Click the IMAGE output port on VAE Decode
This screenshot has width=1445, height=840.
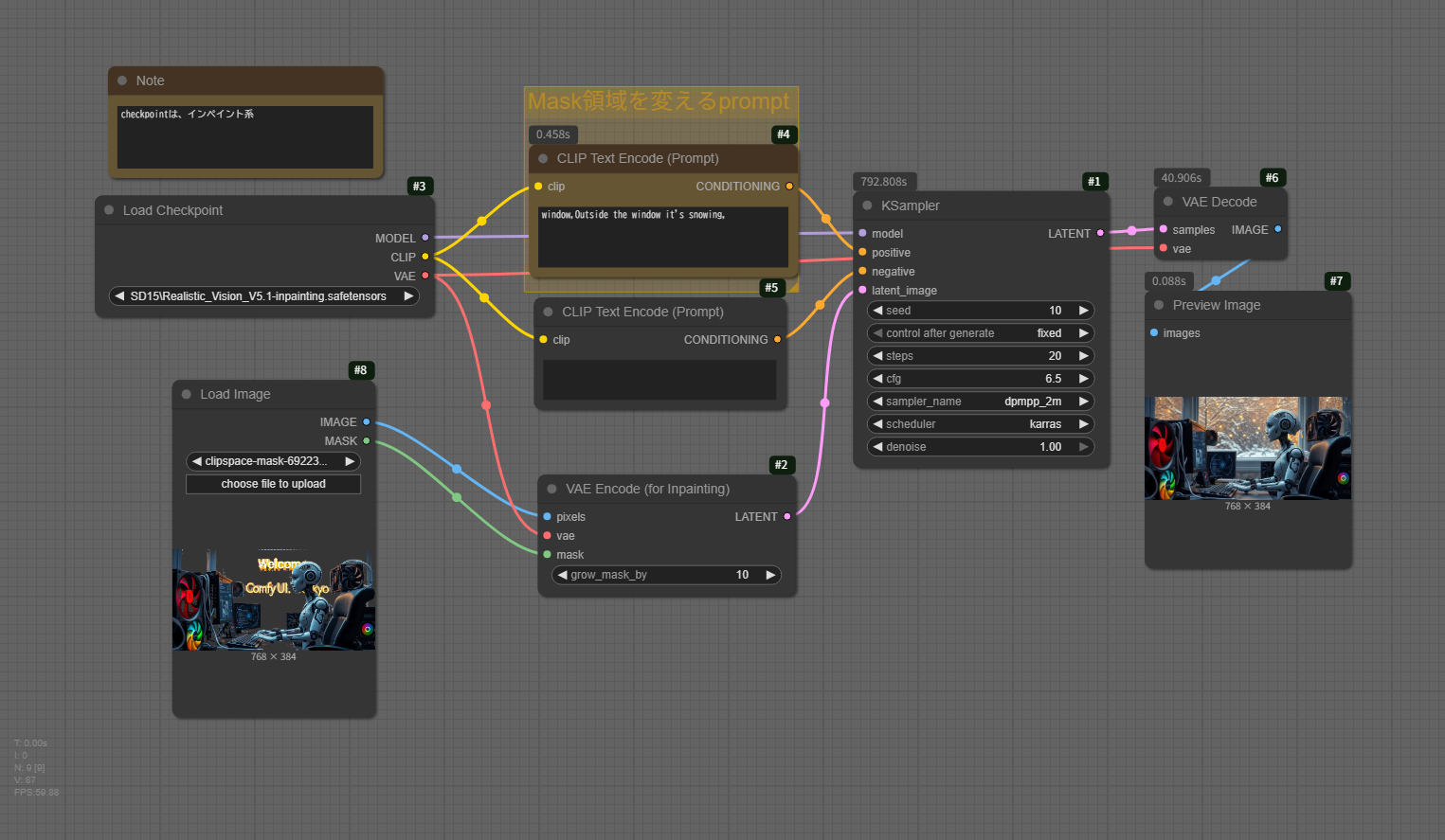[x=1278, y=229]
